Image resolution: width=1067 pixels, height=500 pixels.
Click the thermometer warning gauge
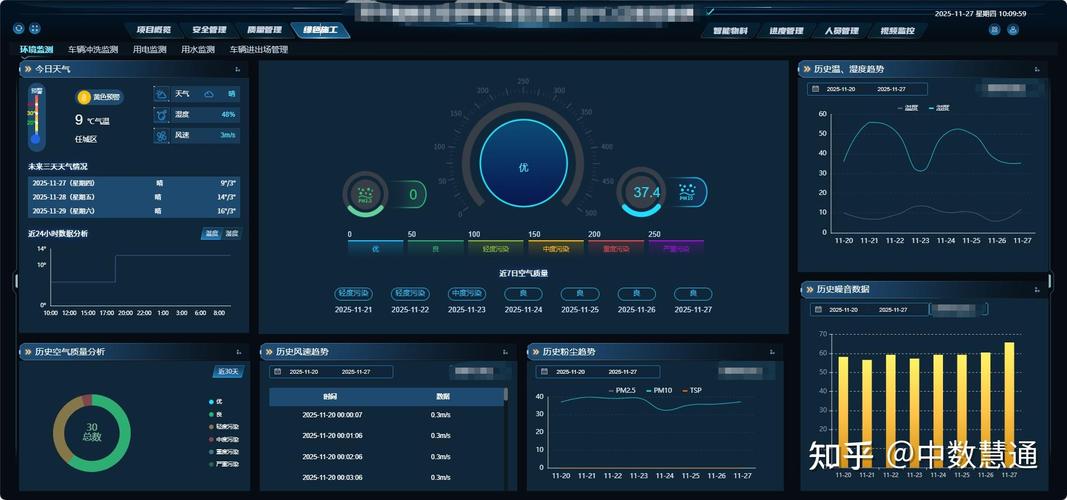coord(36,117)
